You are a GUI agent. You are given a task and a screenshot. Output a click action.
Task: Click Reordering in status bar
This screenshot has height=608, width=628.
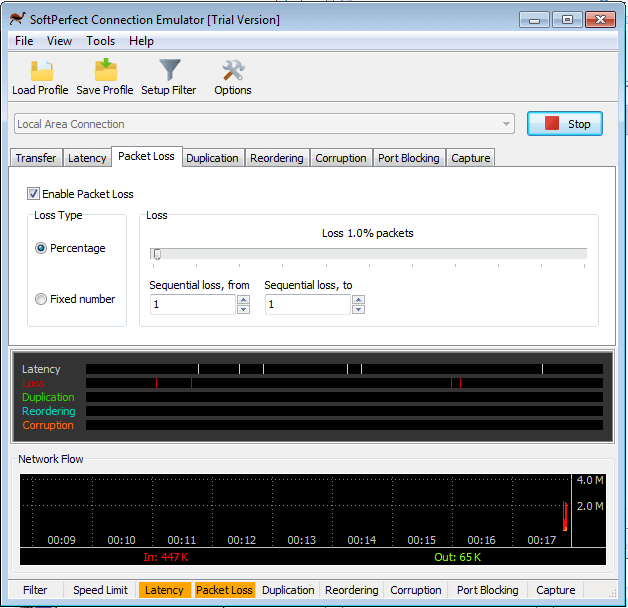pos(352,590)
